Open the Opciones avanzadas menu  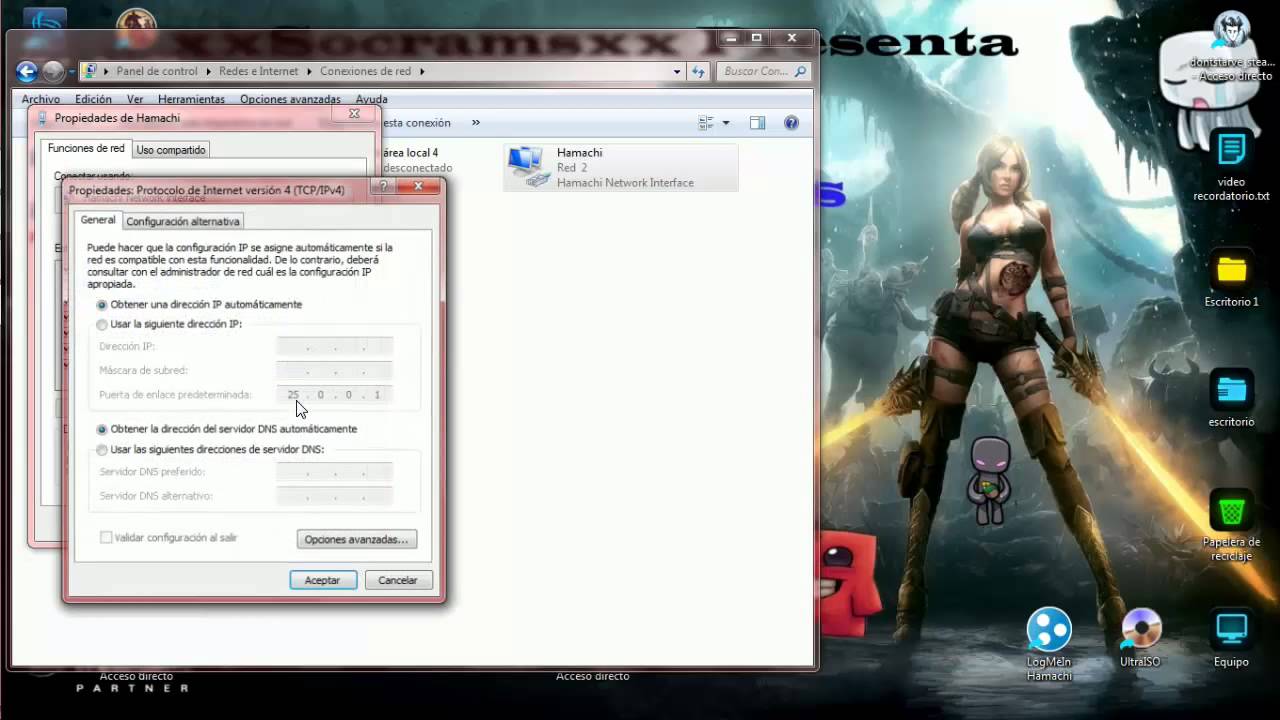tap(290, 99)
